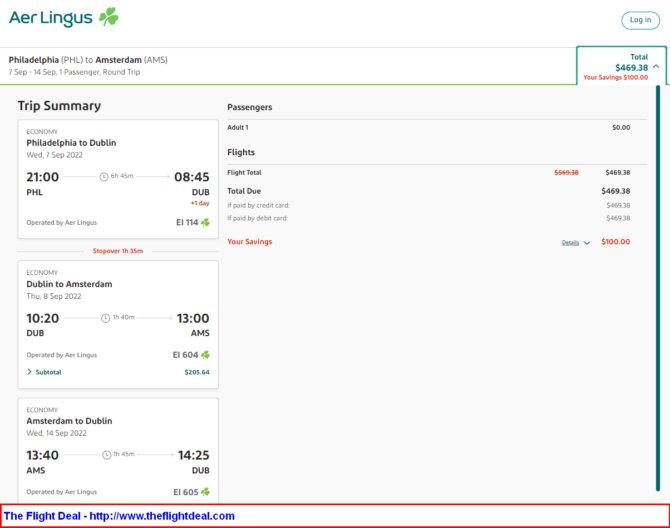This screenshot has width=670, height=528.
Task: Click the Philadelphia to Dublin title
Action: coord(71,143)
